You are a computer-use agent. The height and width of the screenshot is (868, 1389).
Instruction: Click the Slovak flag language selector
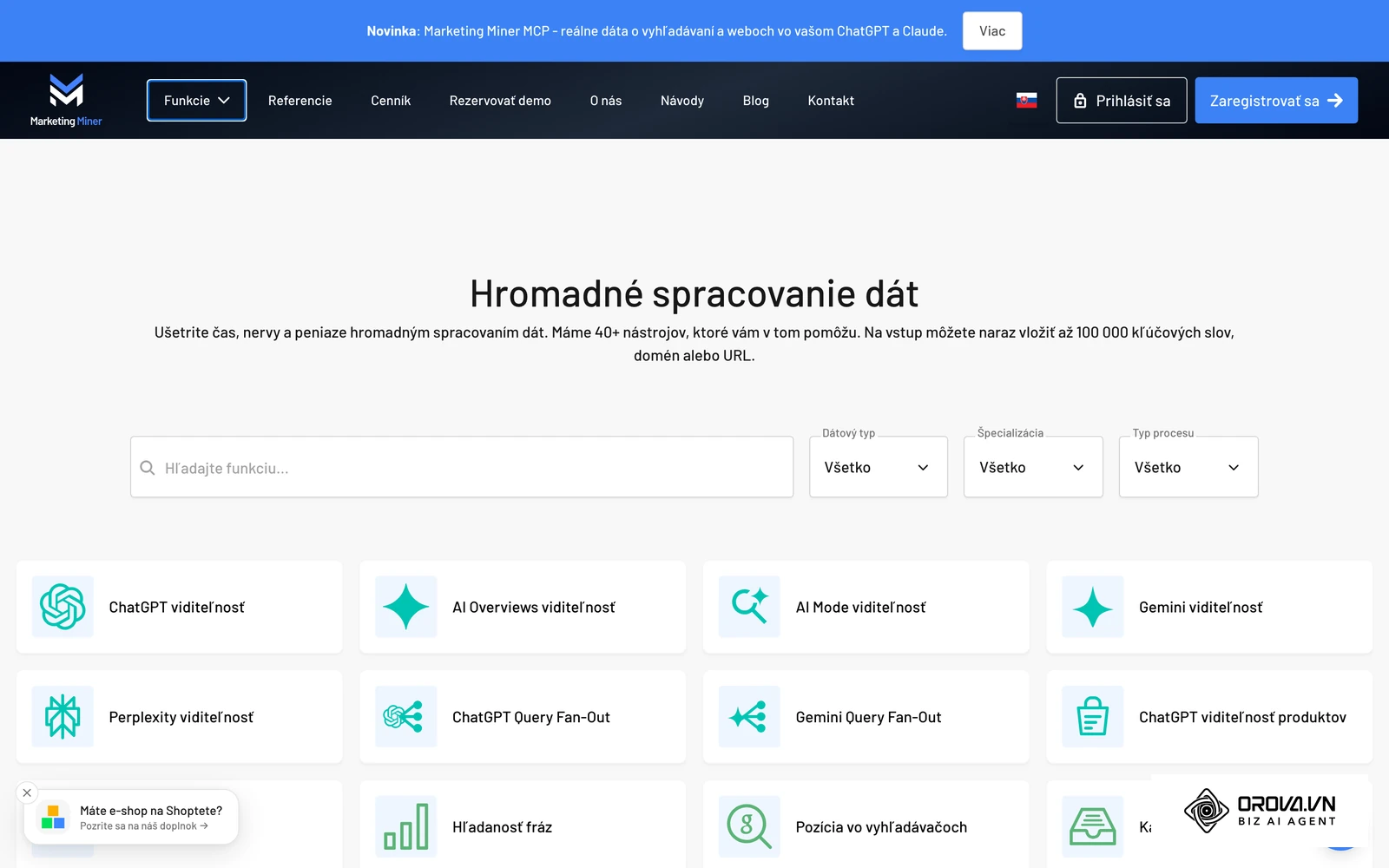(x=1026, y=101)
